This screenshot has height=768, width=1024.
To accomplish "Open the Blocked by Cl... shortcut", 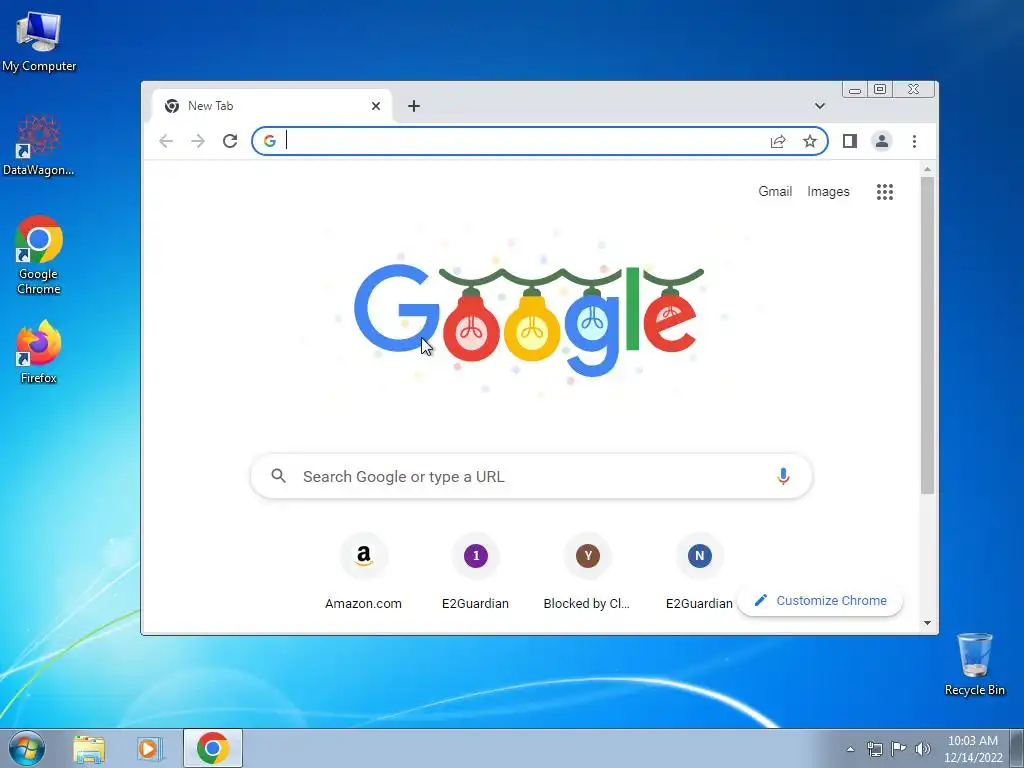I will [x=587, y=572].
